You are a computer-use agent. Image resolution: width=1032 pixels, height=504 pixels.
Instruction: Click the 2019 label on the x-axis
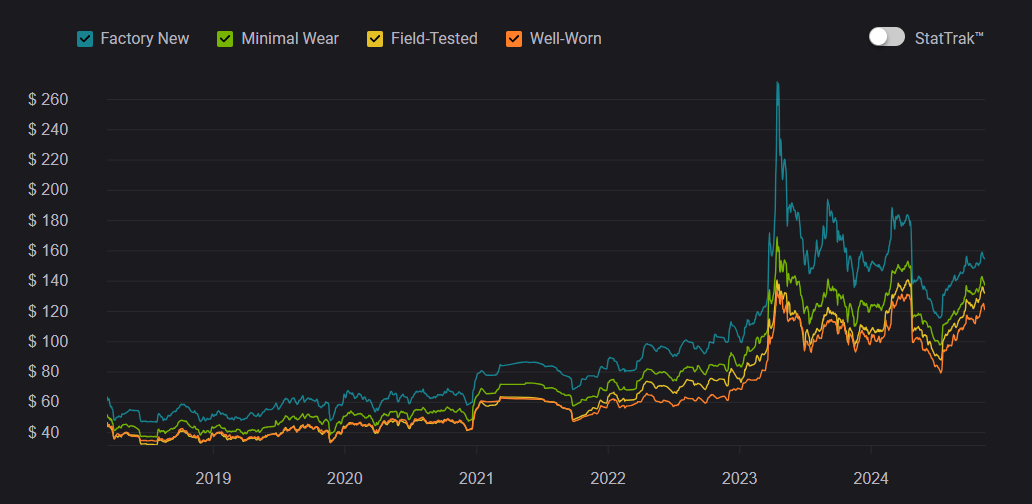coord(213,477)
